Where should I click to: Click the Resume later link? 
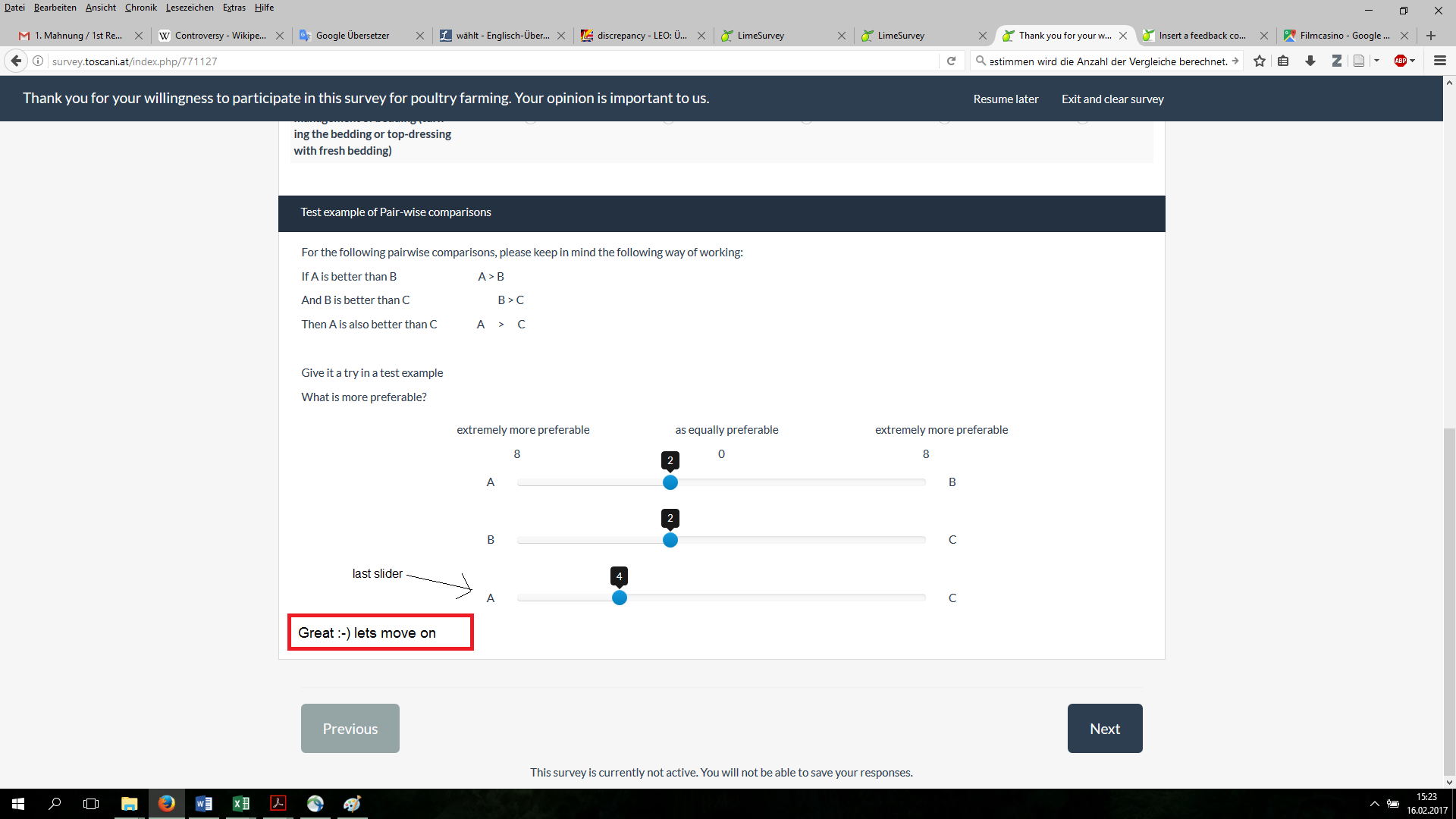coord(1006,99)
